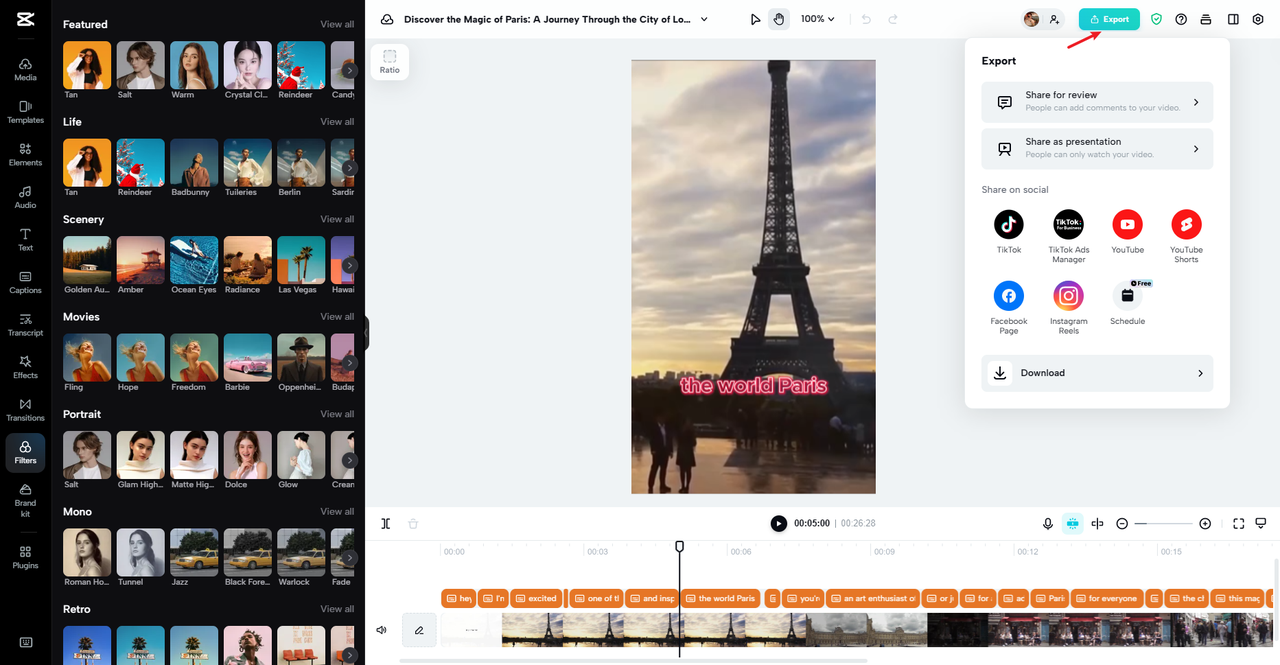The width and height of the screenshot is (1280, 665).
Task: Open the Templates panel
Action: click(25, 112)
